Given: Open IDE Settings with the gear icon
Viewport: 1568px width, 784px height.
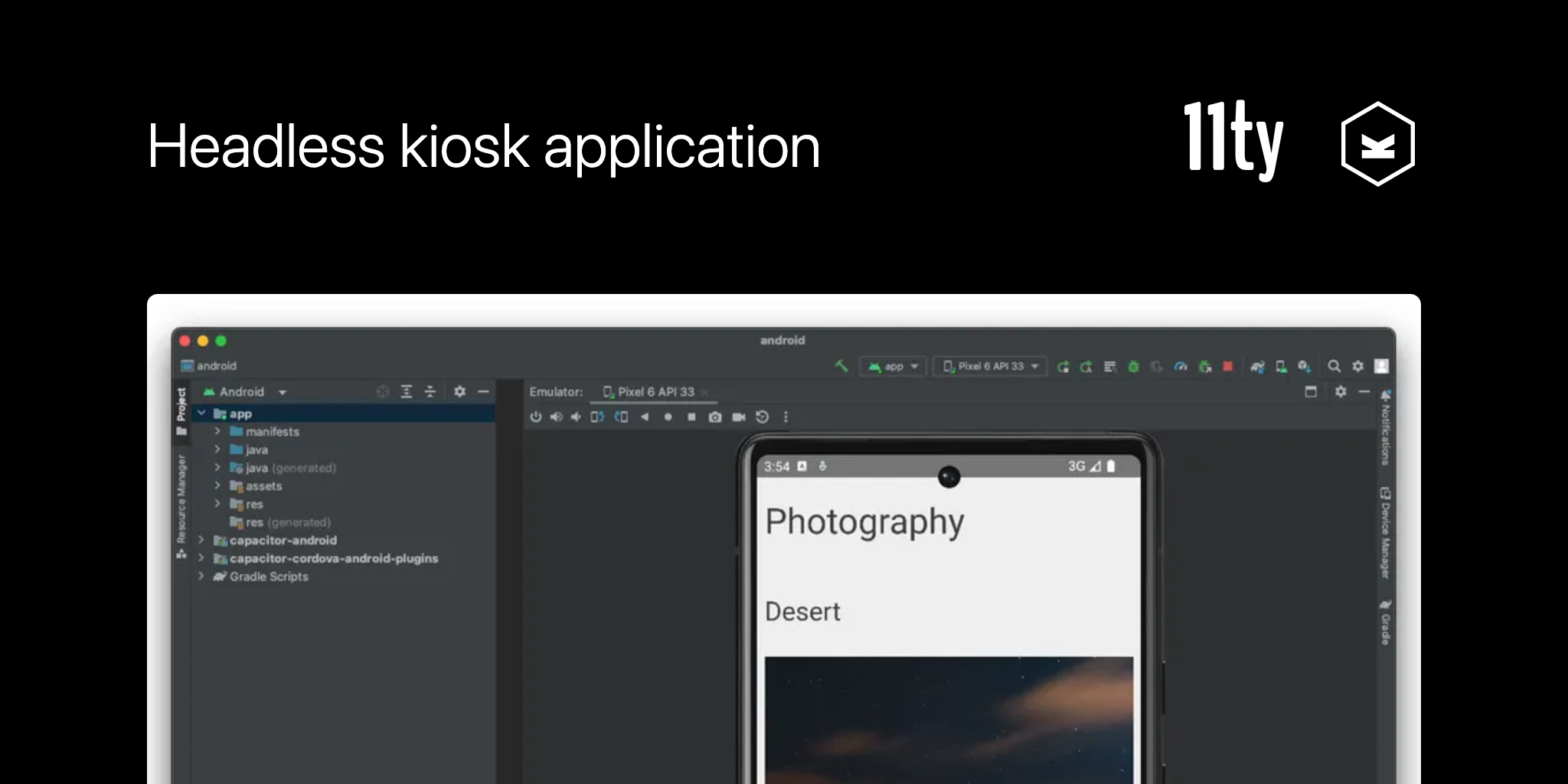Looking at the screenshot, I should 1358,366.
